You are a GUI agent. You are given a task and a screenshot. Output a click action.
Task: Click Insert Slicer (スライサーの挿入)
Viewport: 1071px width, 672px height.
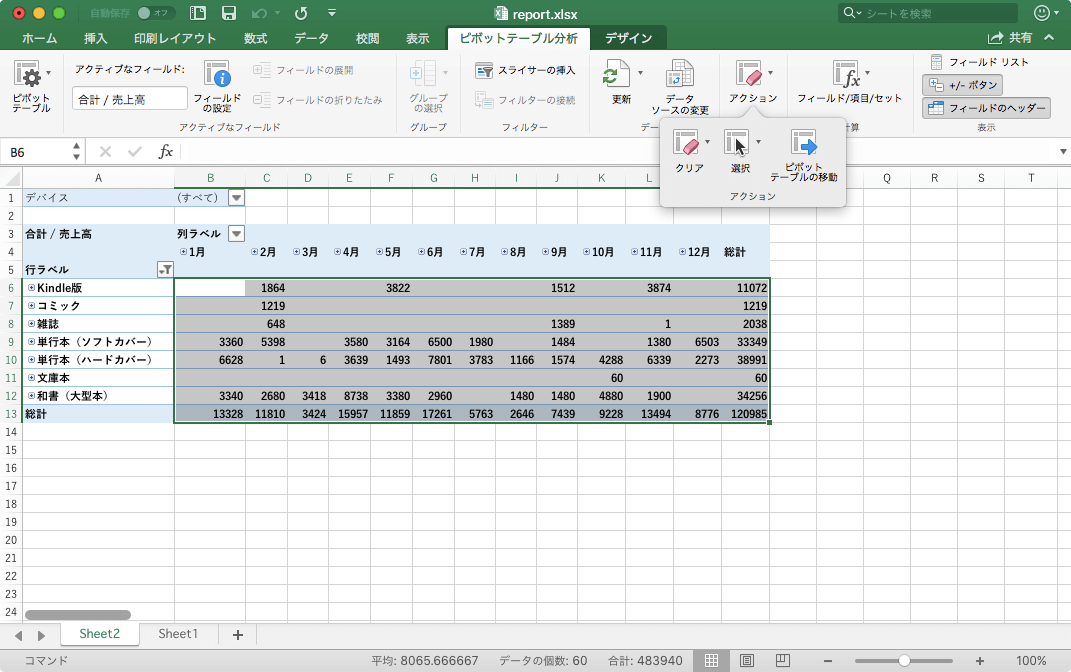pyautogui.click(x=525, y=70)
